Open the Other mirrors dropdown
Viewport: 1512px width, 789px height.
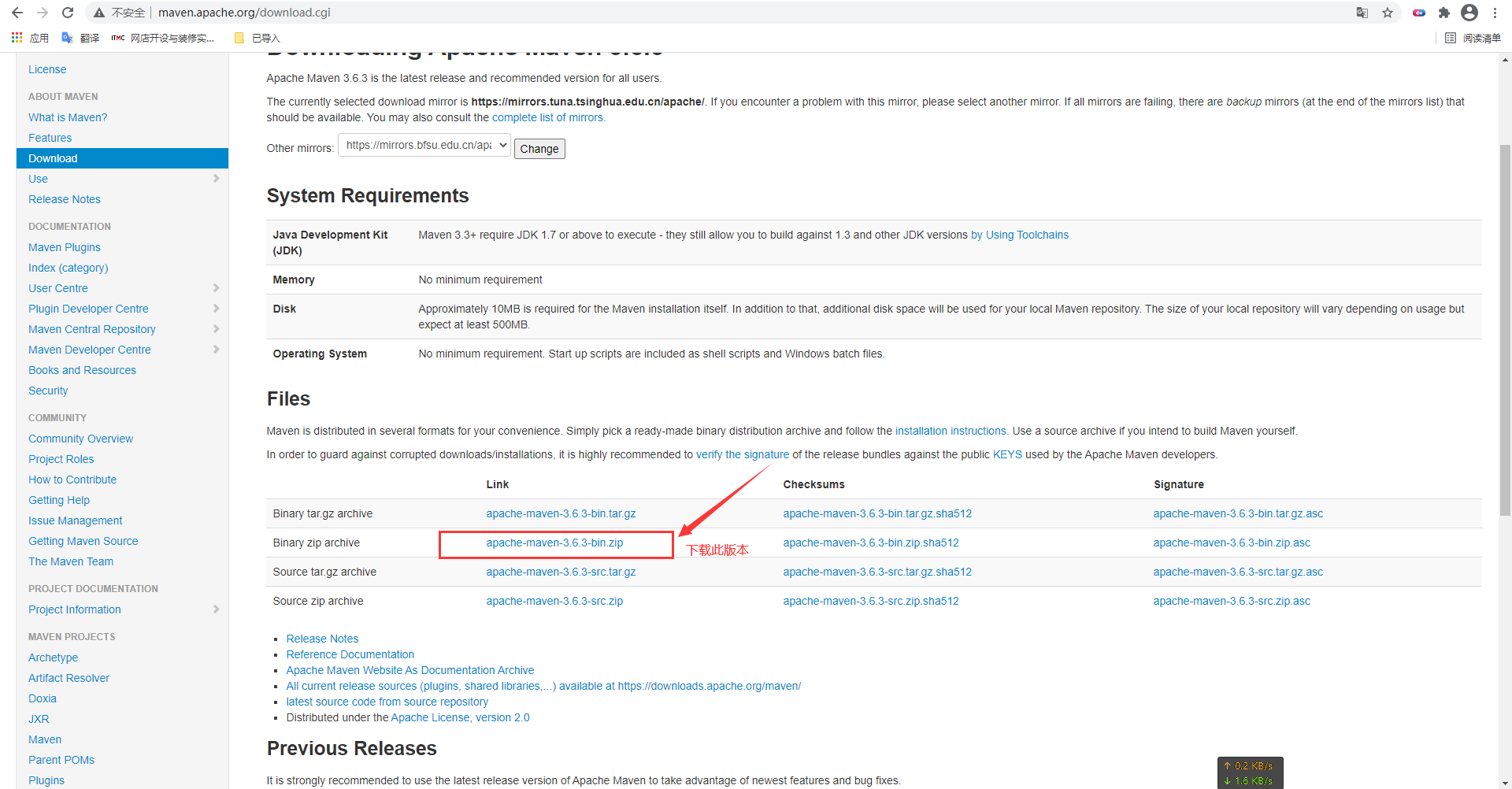[x=424, y=146]
